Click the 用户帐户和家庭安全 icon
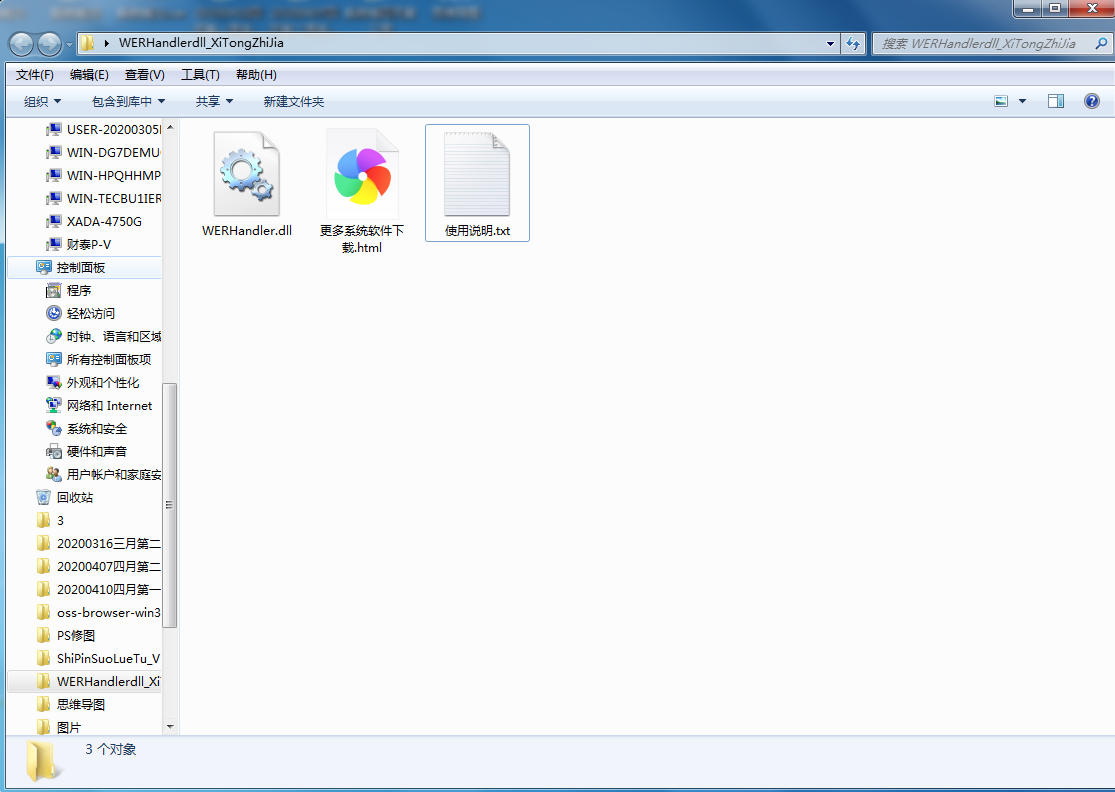Screen dimensions: 1115x792 pyautogui.click(x=53, y=474)
